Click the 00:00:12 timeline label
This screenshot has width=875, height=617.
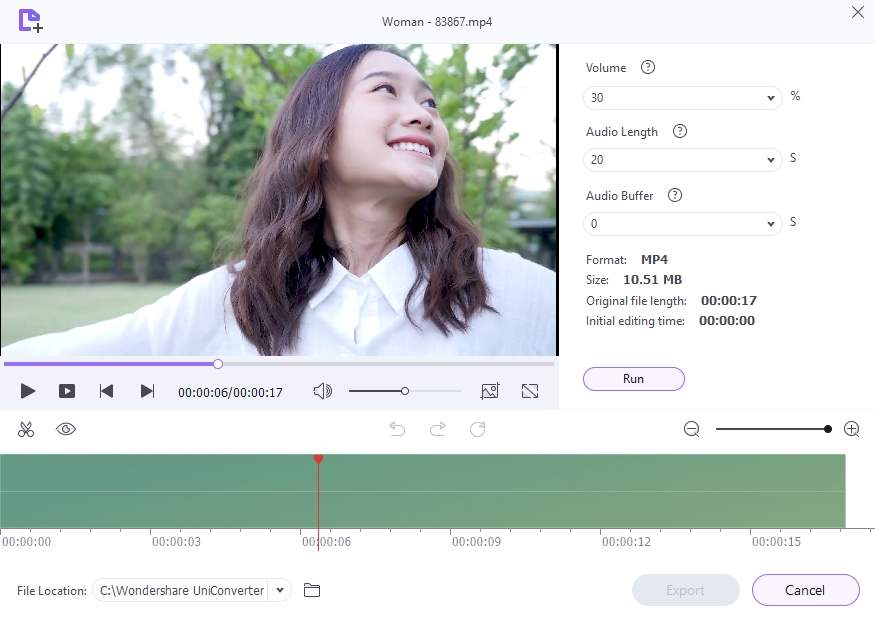coord(626,542)
